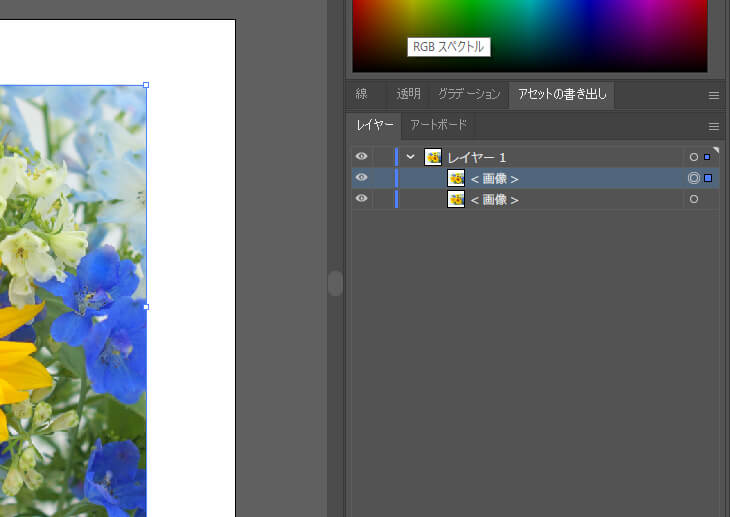
Task: Click the panel dock collapse handle
Action: point(335,283)
